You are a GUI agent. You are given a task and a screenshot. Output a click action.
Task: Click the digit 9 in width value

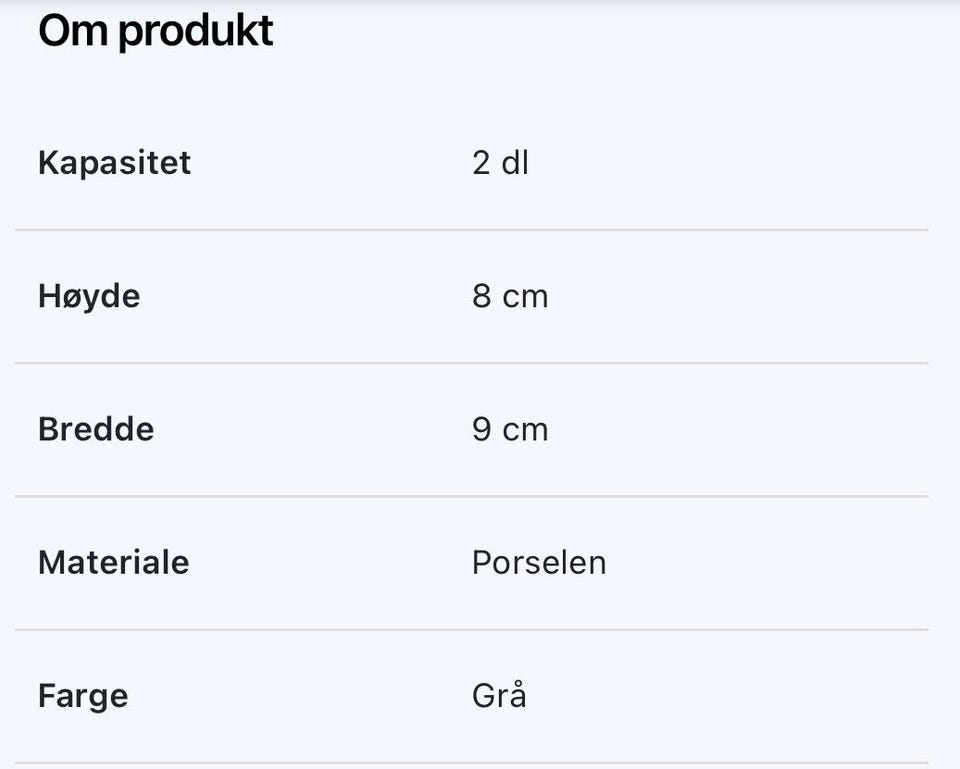click(481, 430)
